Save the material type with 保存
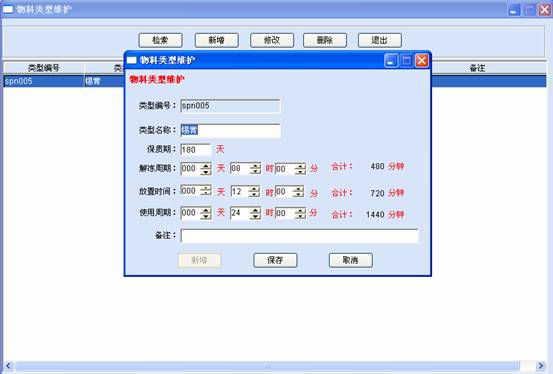 point(275,260)
